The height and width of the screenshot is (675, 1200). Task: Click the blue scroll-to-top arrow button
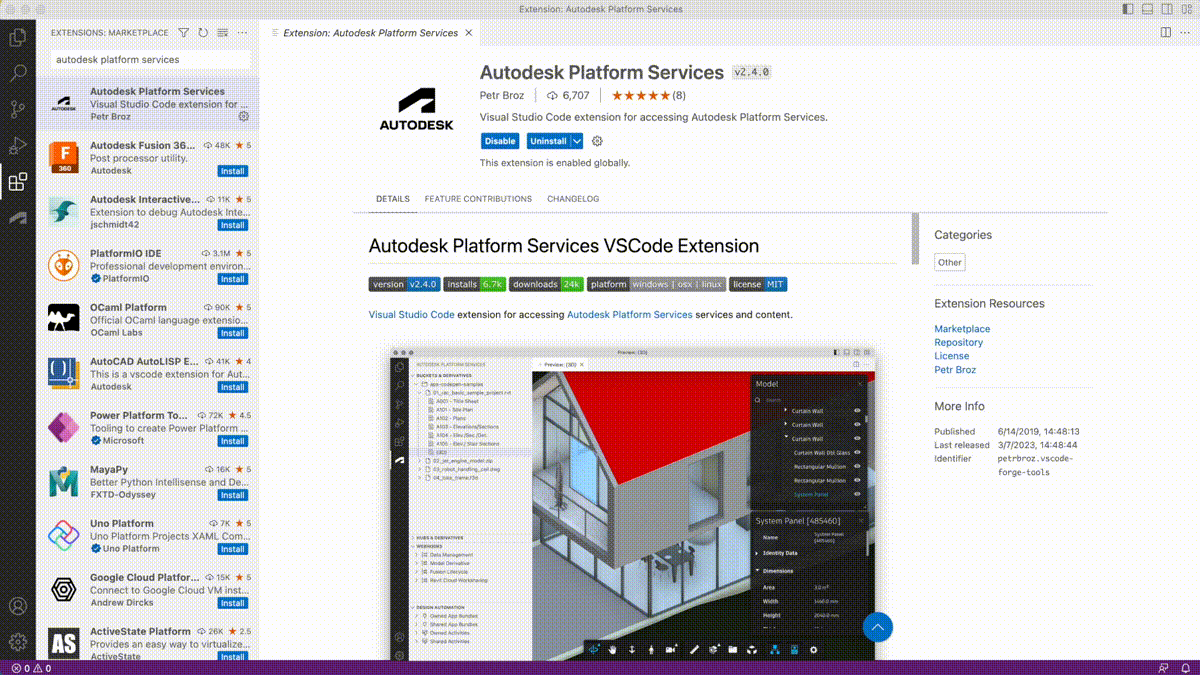(877, 627)
